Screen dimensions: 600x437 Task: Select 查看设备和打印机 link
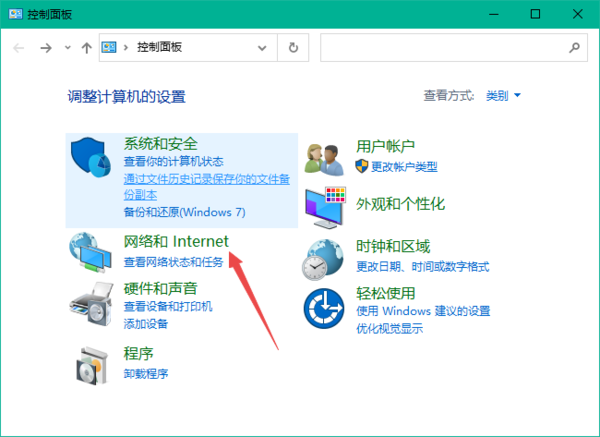tap(167, 307)
